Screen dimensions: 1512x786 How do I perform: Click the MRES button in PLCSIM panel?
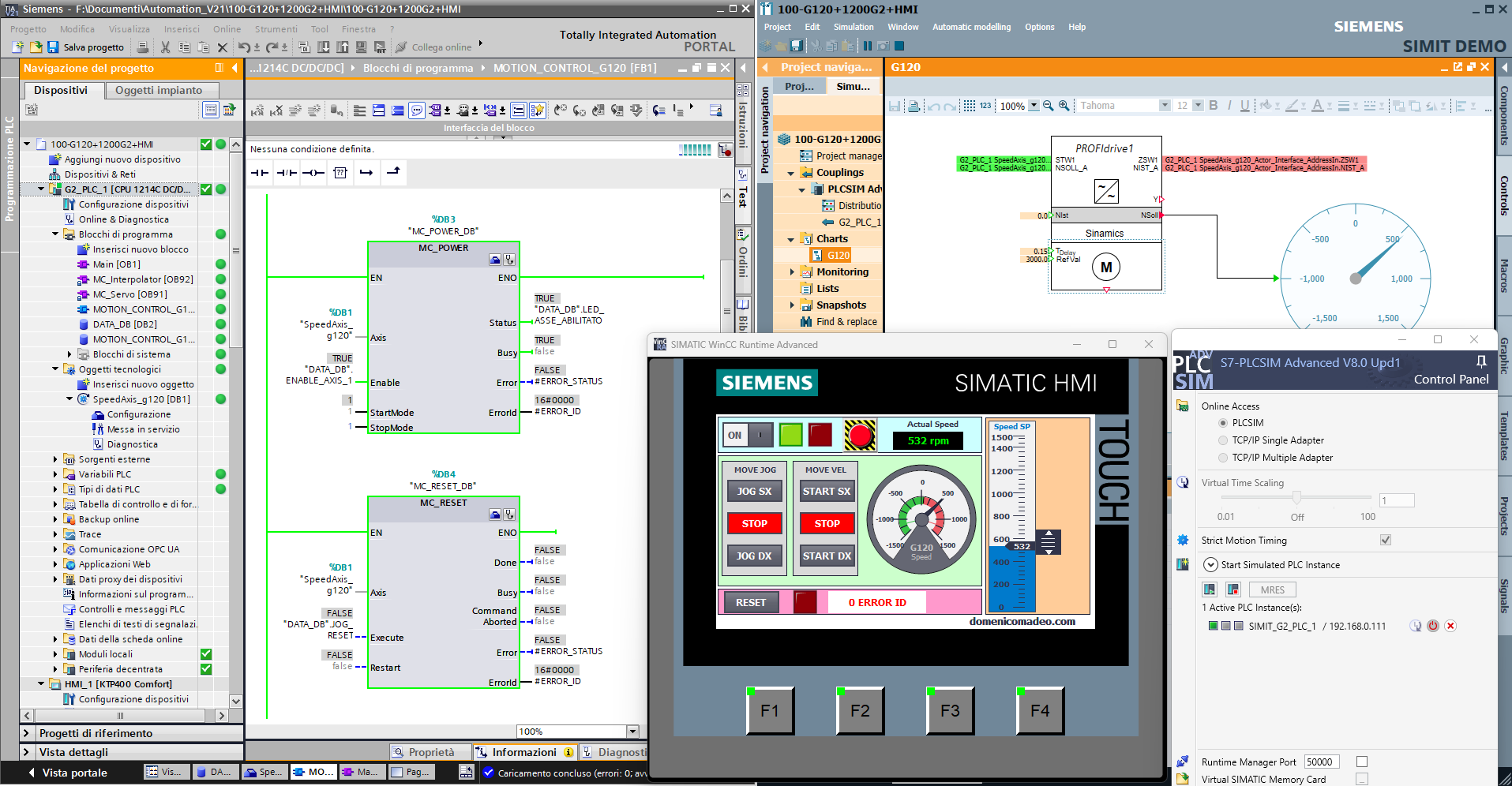coord(1272,589)
